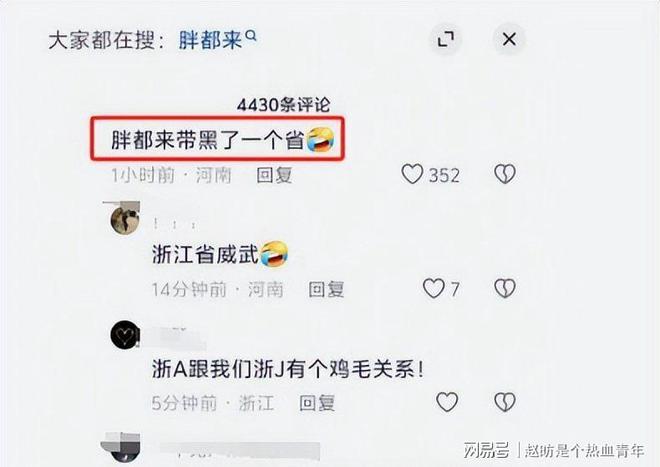Select the comment 浙A跟我们浙J有个鸡毛关系
This screenshot has width=660, height=467.
coord(288,370)
